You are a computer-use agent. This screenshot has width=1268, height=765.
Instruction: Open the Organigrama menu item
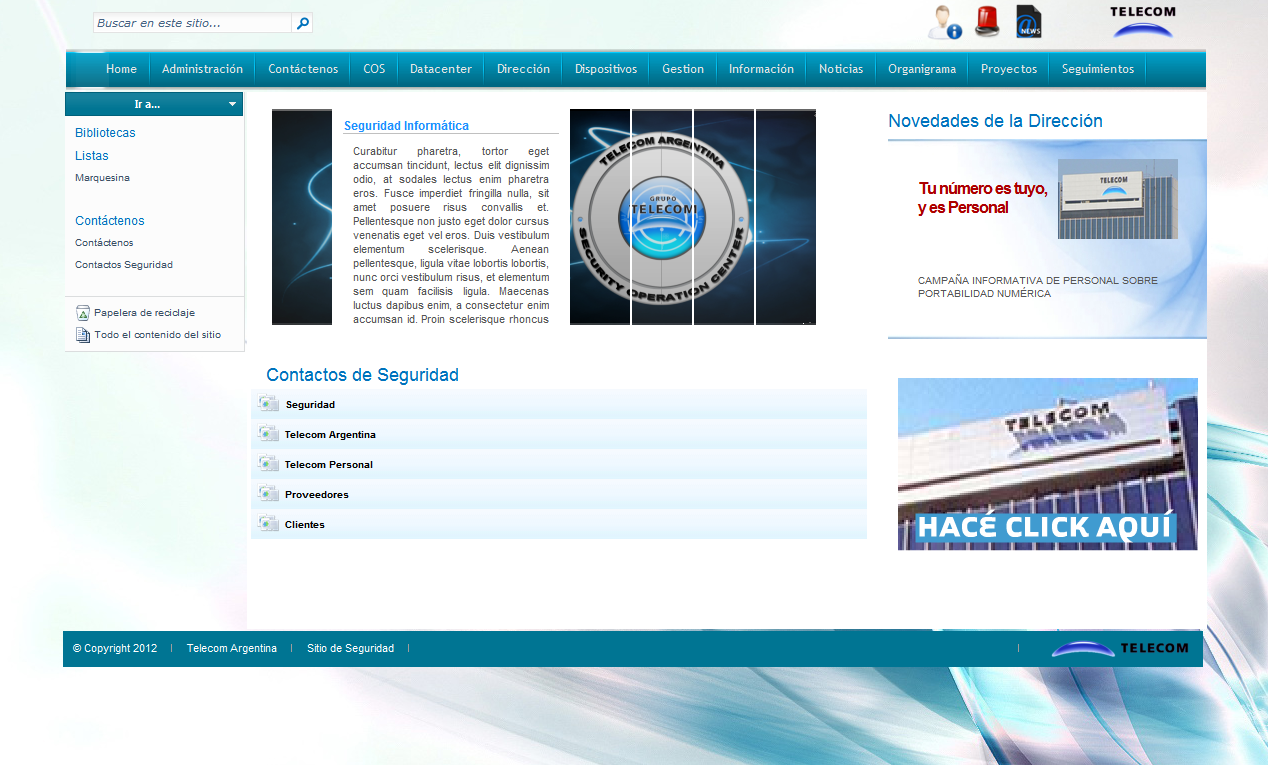coord(922,69)
